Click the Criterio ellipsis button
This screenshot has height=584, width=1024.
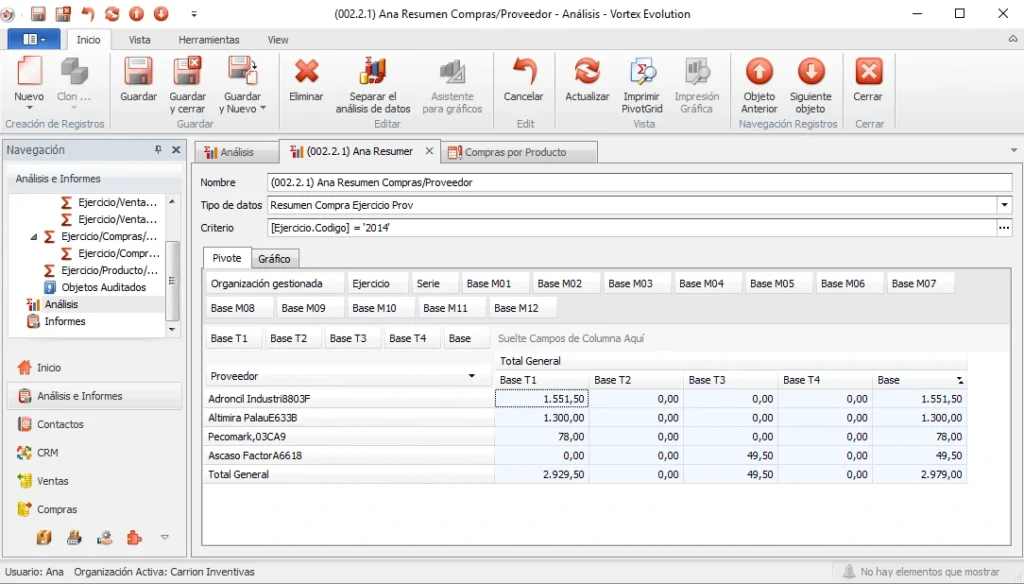(1004, 228)
